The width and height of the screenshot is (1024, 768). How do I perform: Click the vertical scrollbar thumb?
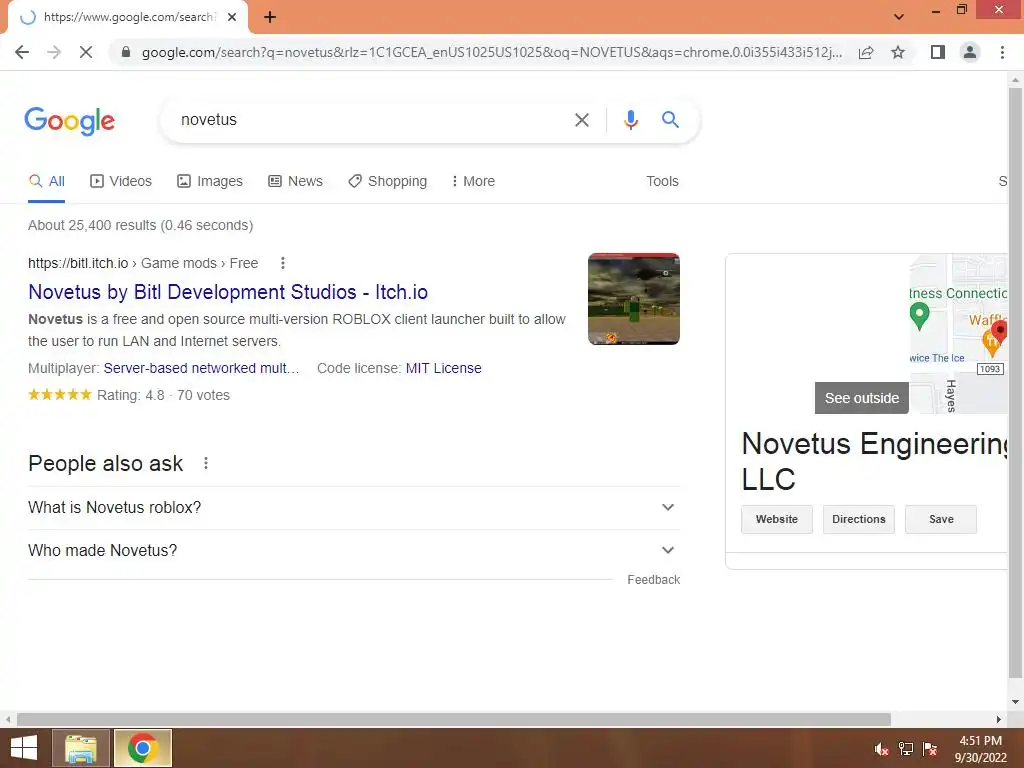[1015, 383]
